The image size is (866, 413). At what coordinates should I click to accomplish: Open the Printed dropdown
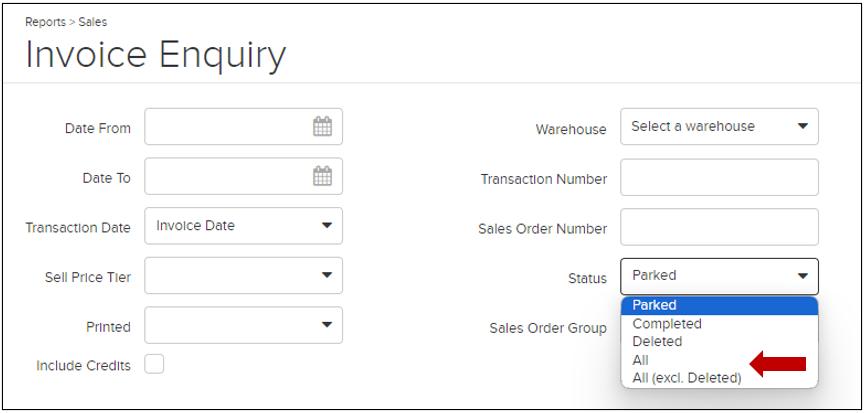[x=244, y=325]
